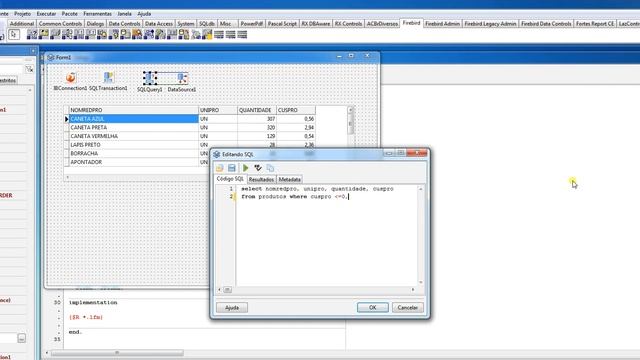Click ellipsis button in left panel bottom
The image size is (640, 360).
pyautogui.click(x=22, y=338)
